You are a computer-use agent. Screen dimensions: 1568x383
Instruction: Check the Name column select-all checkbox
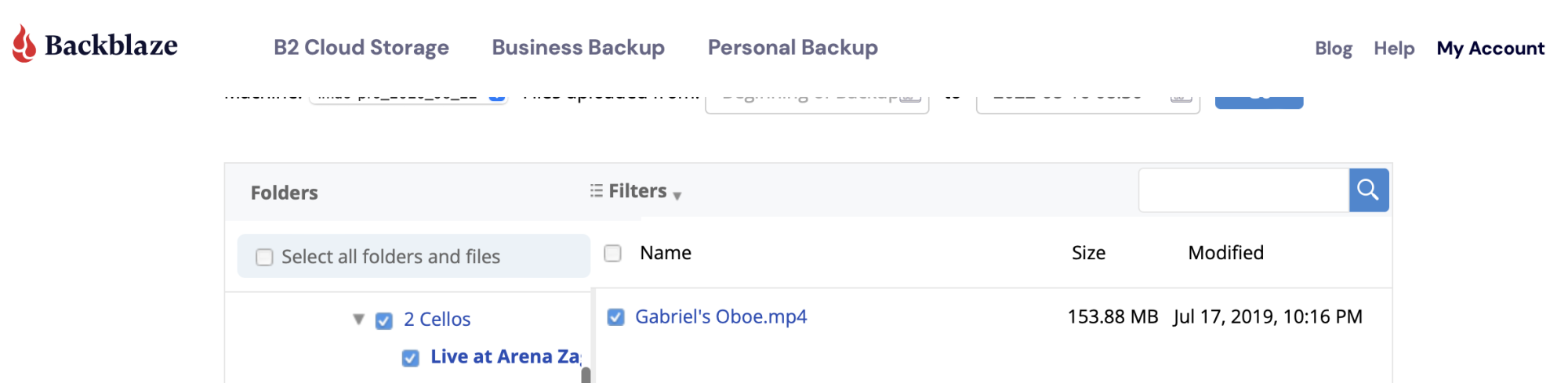click(613, 253)
